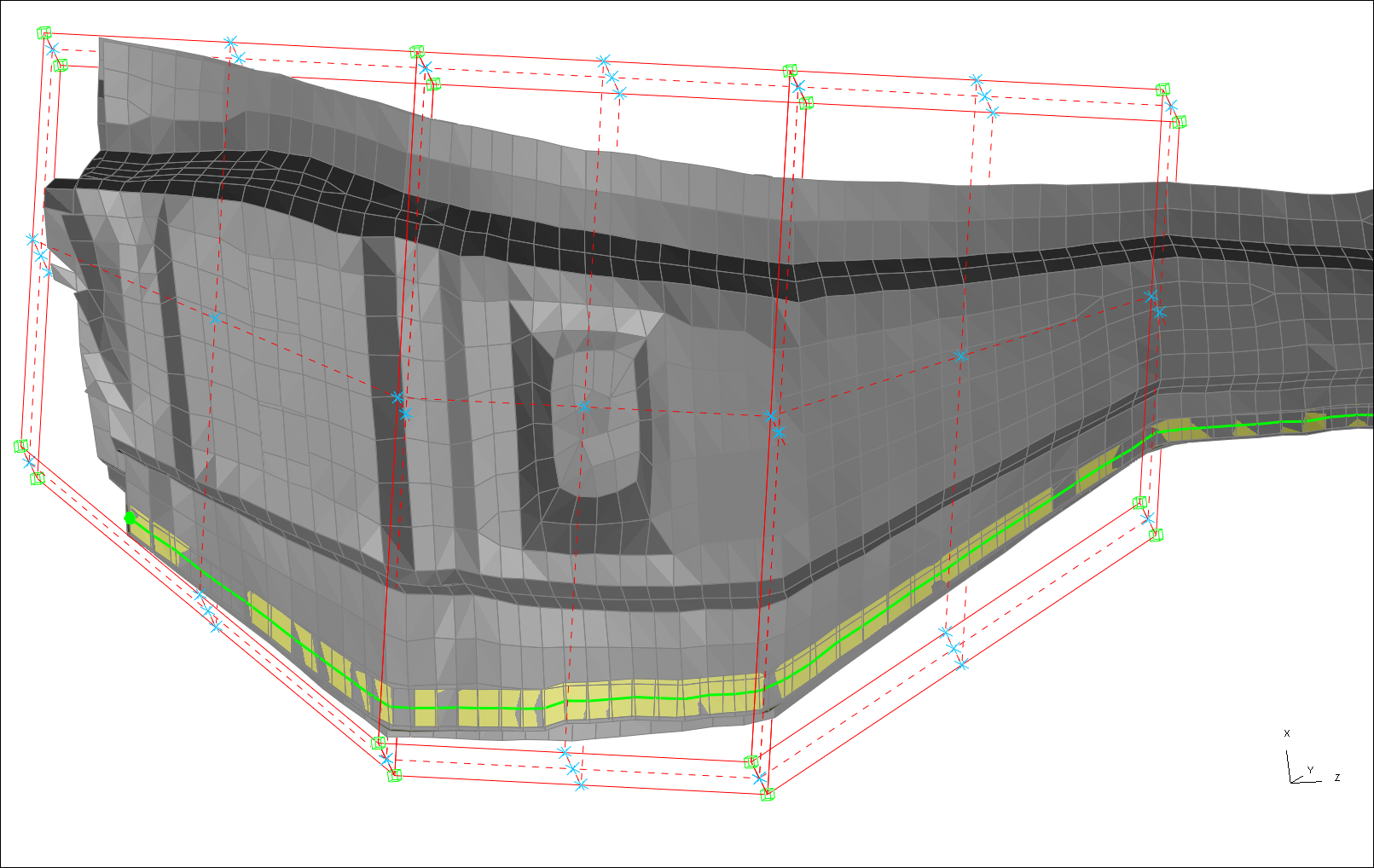Select the top-right corner green lattice handle
The width and height of the screenshot is (1374, 868).
coord(1162,90)
